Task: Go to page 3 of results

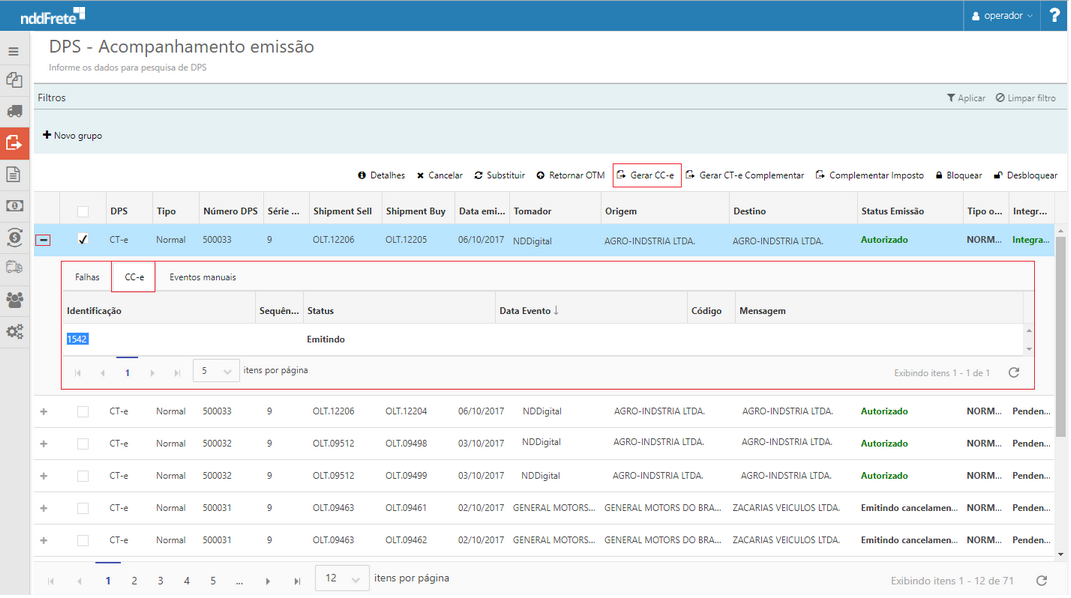Action: (x=160, y=580)
